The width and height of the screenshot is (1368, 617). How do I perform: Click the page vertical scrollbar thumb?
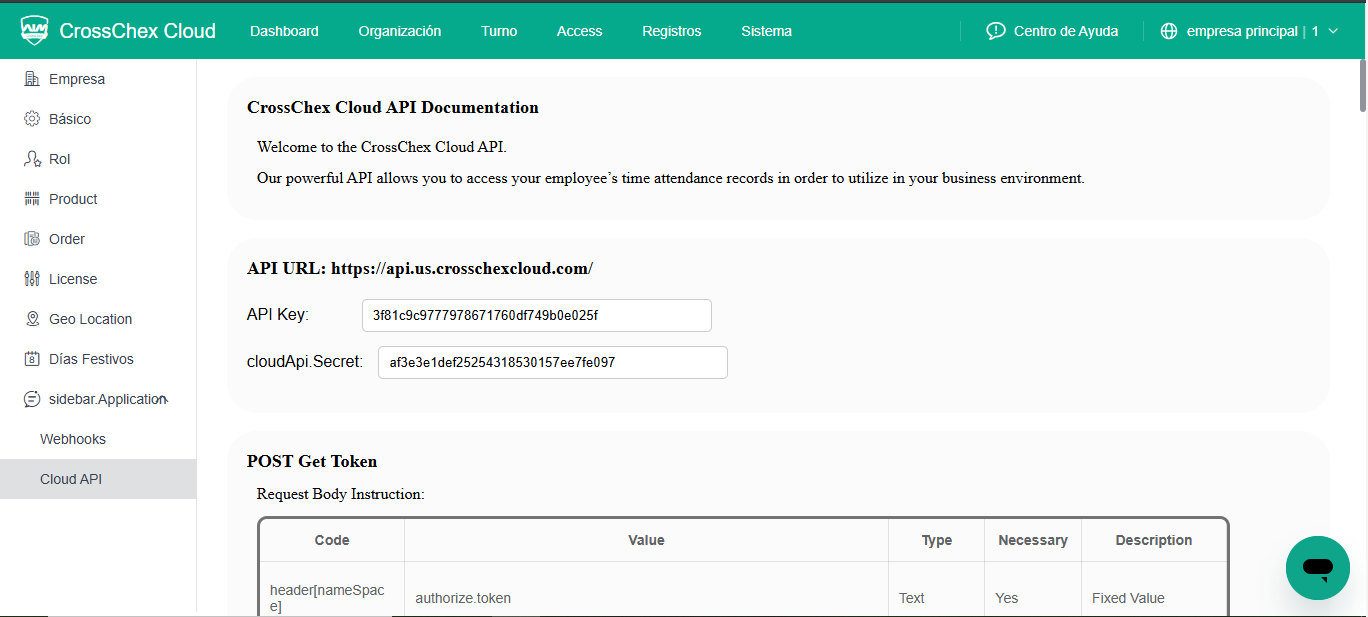(1362, 85)
